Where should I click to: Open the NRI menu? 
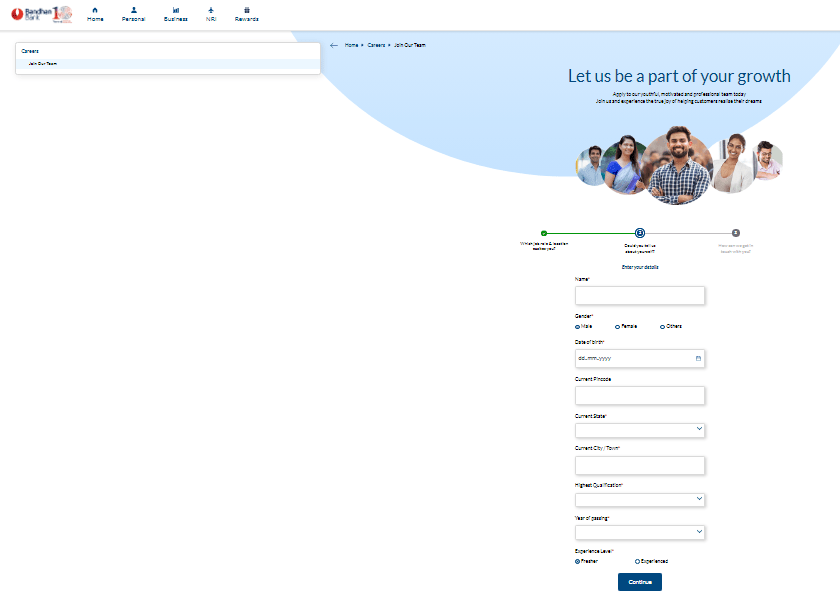click(x=211, y=14)
